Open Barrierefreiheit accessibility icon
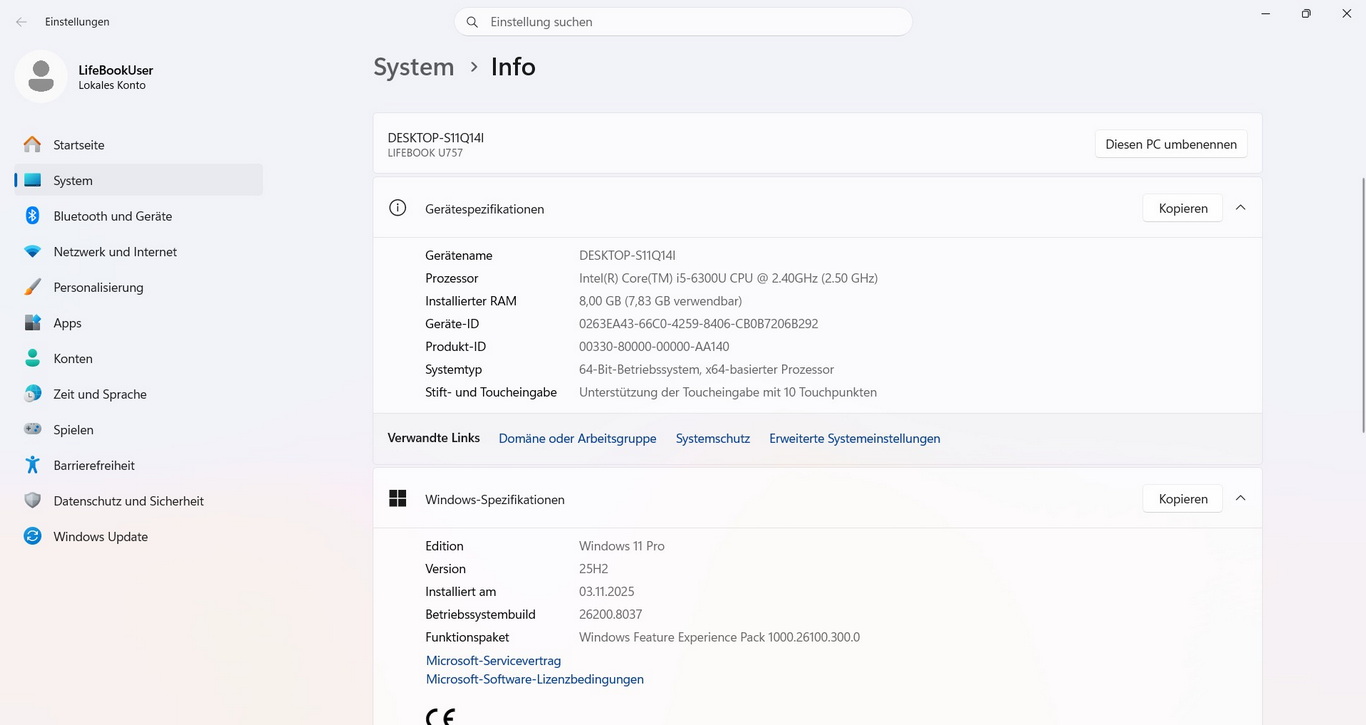This screenshot has width=1366, height=725. pos(33,465)
